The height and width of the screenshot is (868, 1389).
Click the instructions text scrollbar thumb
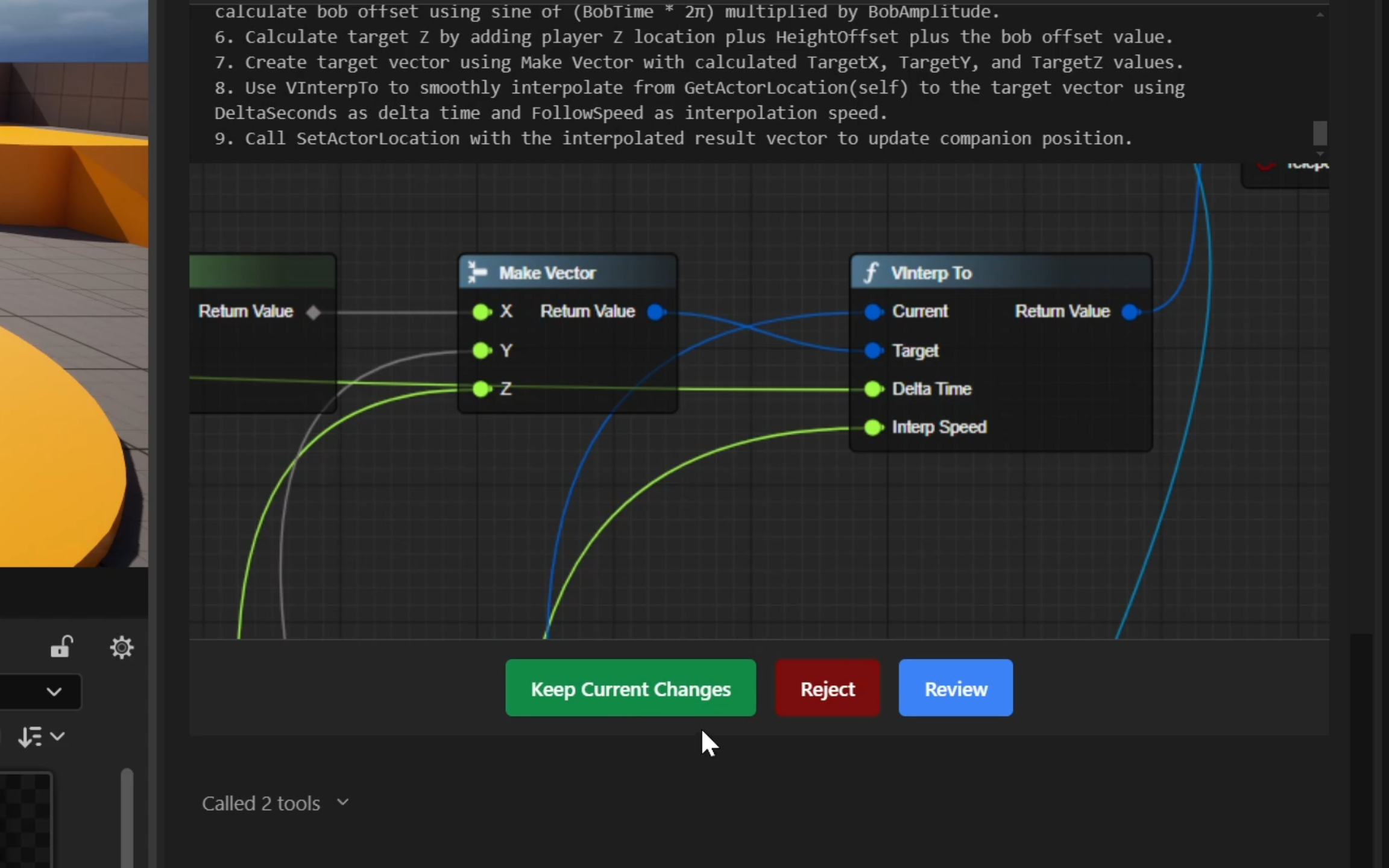(x=1319, y=133)
